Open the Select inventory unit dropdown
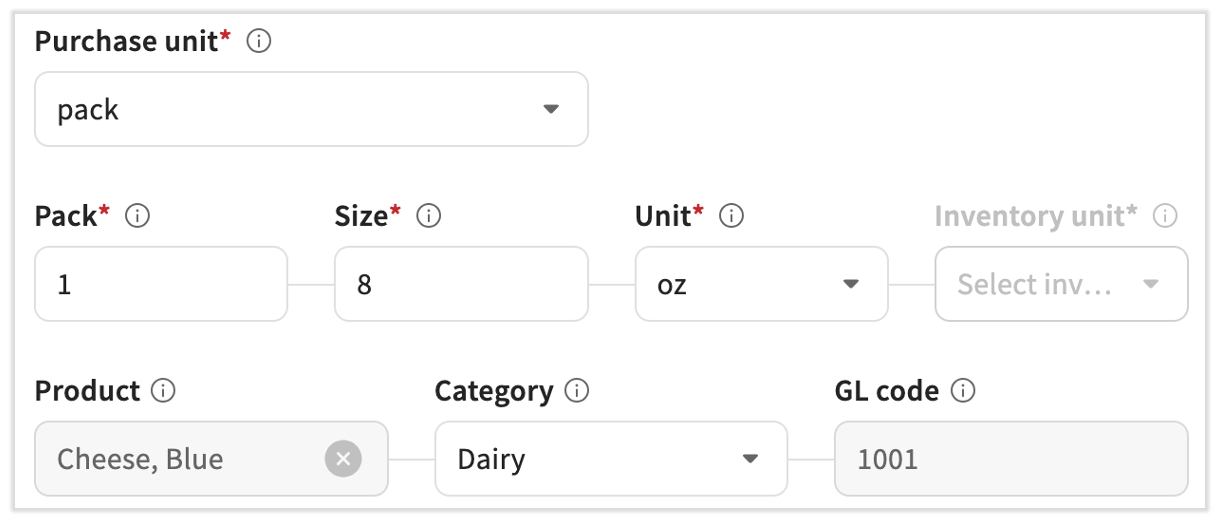Image resolution: width=1218 pixels, height=522 pixels. (1061, 284)
